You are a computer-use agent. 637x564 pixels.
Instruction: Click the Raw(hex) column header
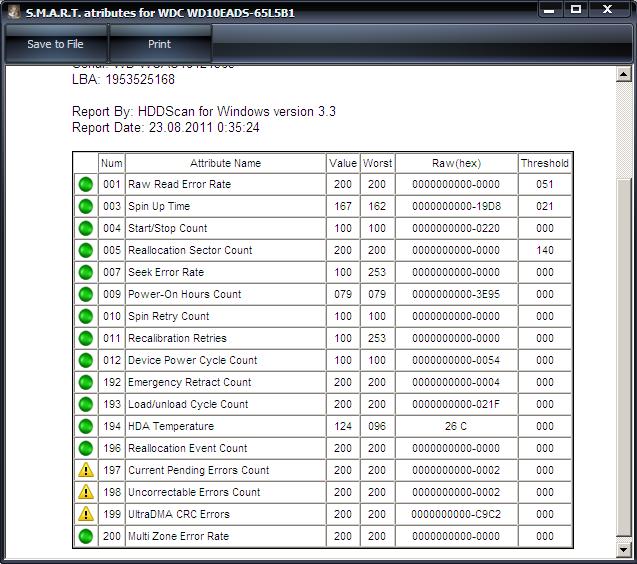(x=456, y=163)
